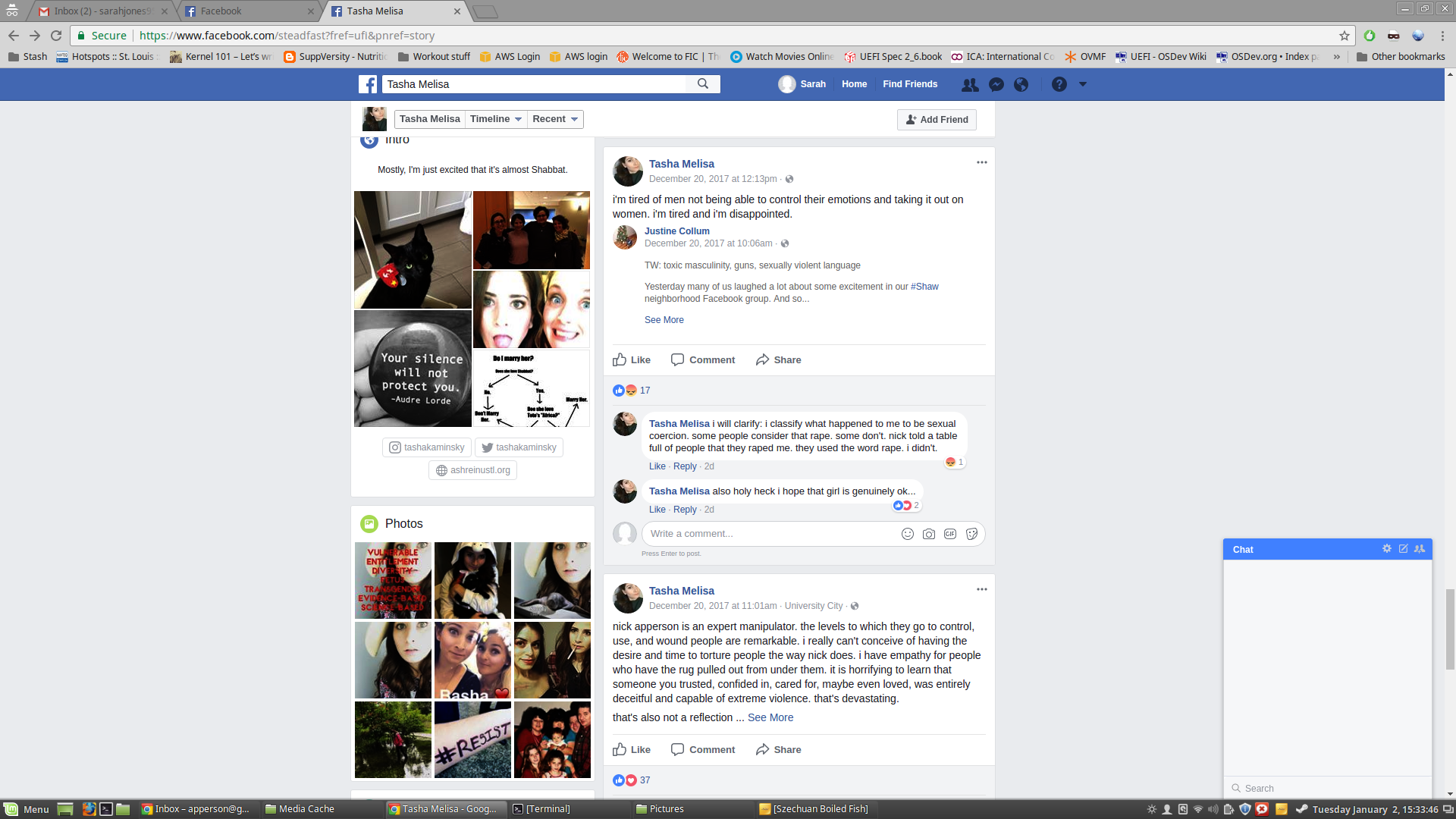
Task: Attach a photo via camera icon
Action: (928, 534)
